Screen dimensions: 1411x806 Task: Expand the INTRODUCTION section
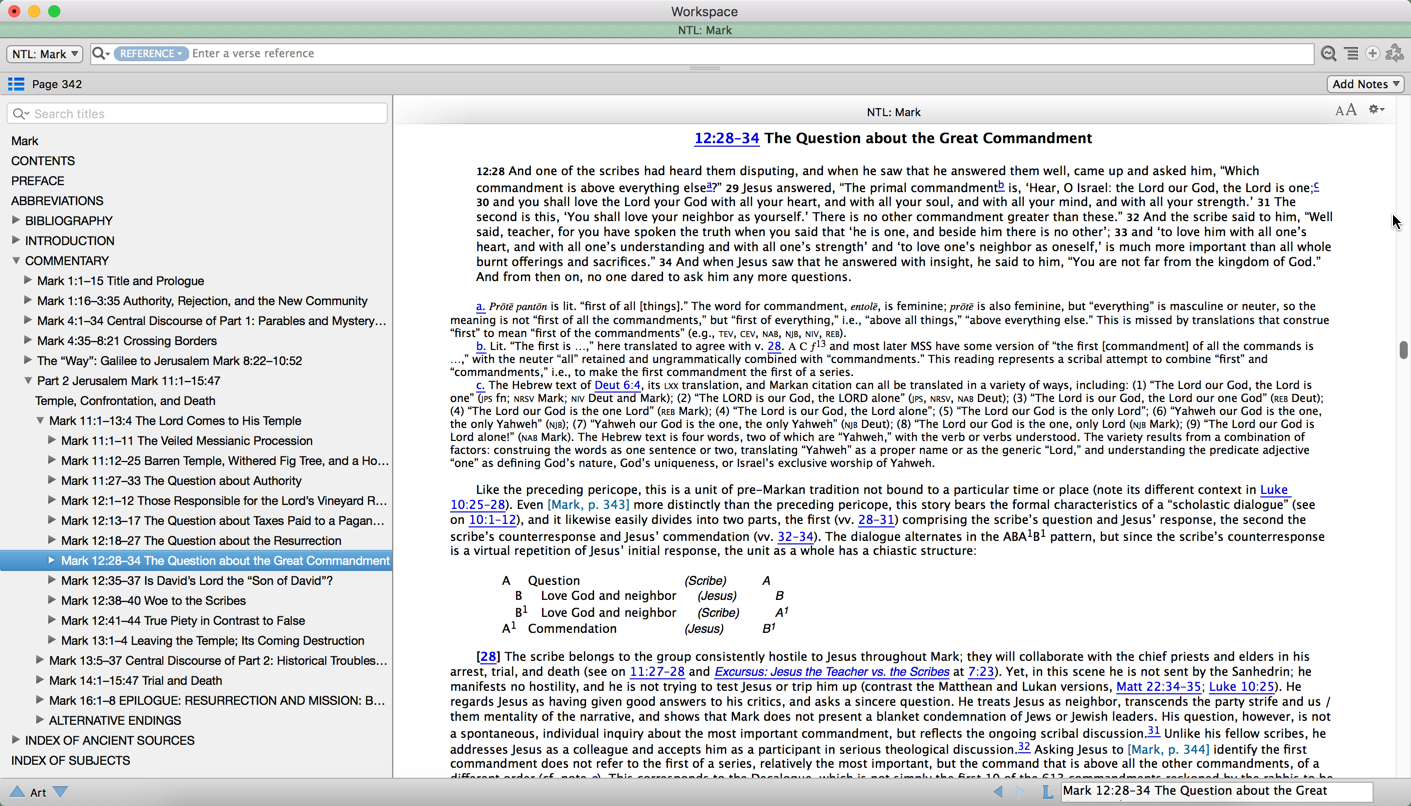16,240
